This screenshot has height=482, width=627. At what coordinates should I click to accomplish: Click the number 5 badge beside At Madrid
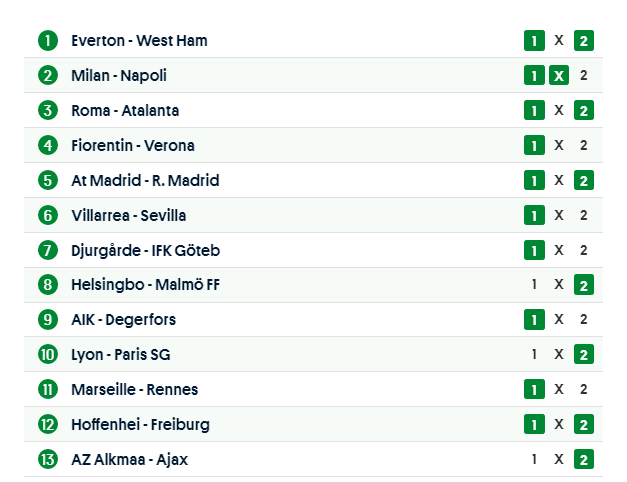48,181
